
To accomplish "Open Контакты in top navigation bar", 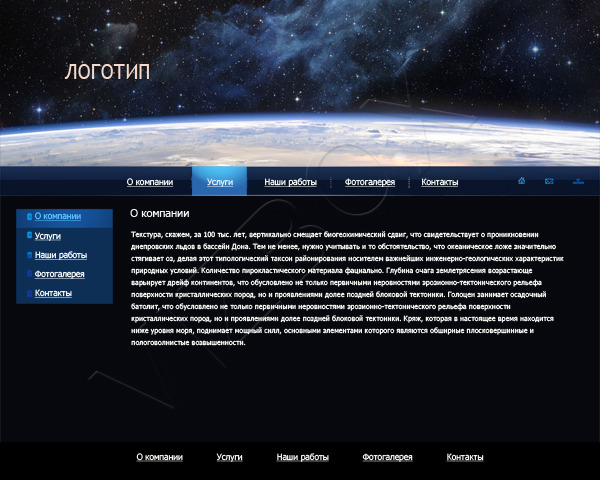I will click(x=440, y=182).
